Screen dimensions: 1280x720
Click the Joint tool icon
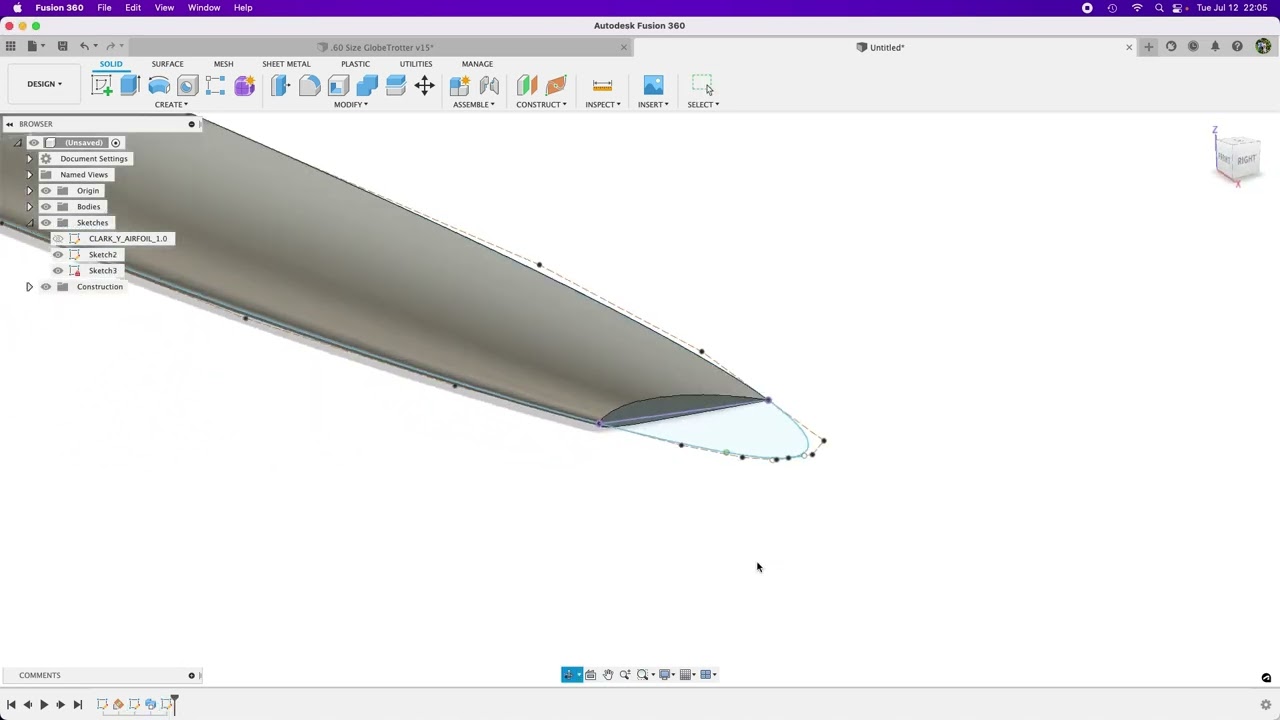[489, 86]
